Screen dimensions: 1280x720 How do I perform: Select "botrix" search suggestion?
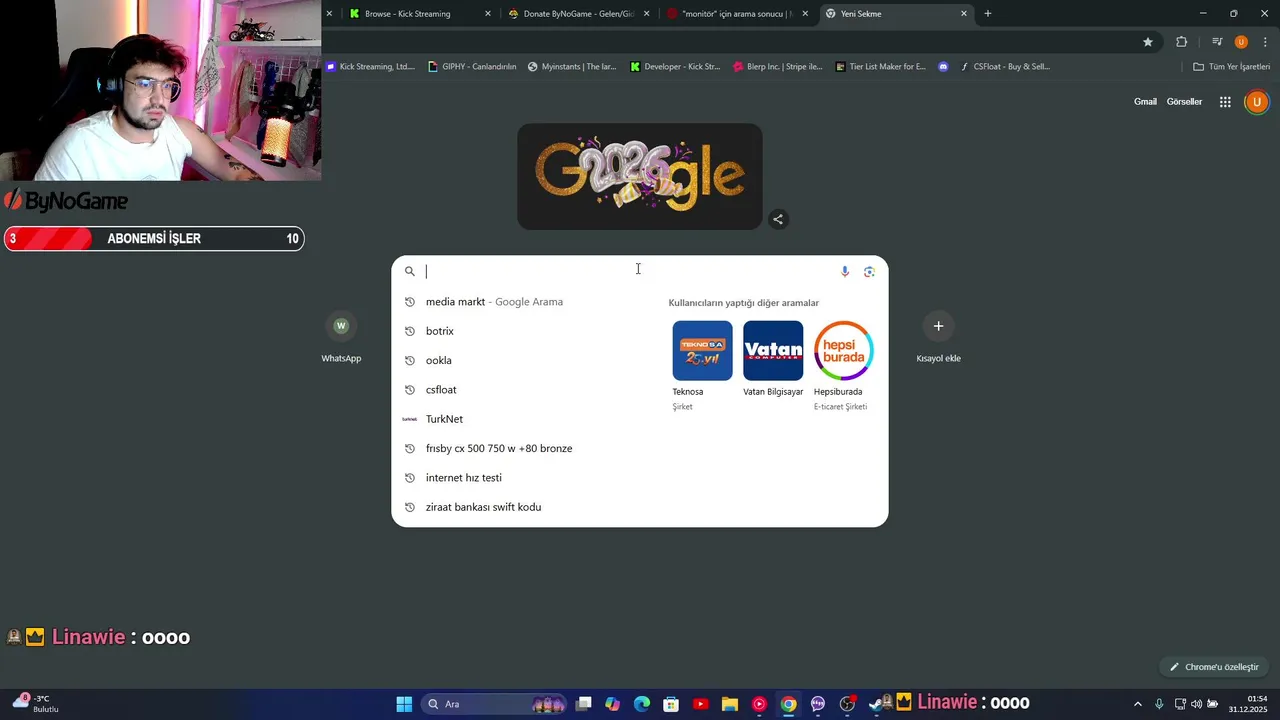tap(526, 331)
